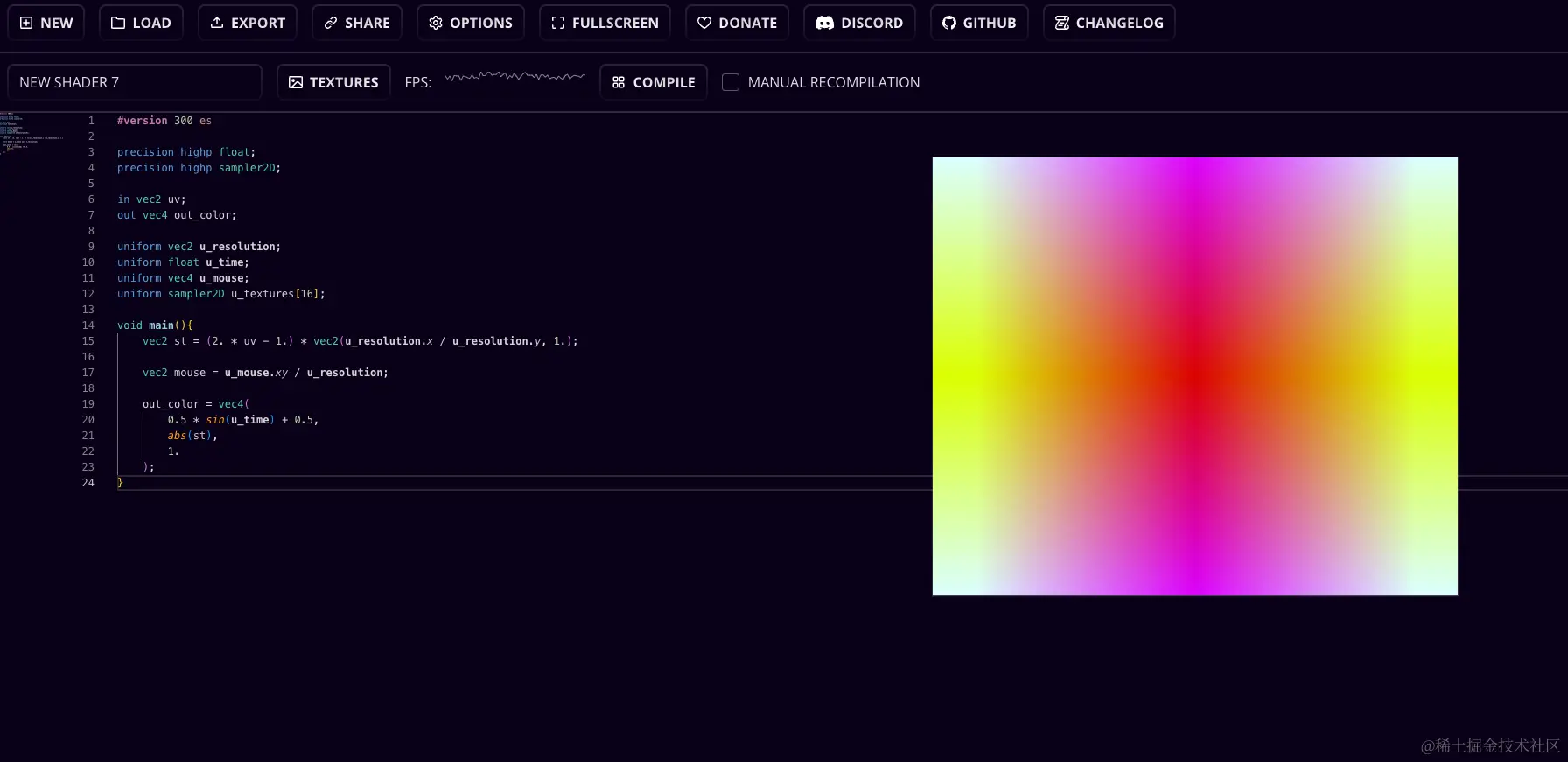Click the LOAD button label text

[x=152, y=23]
